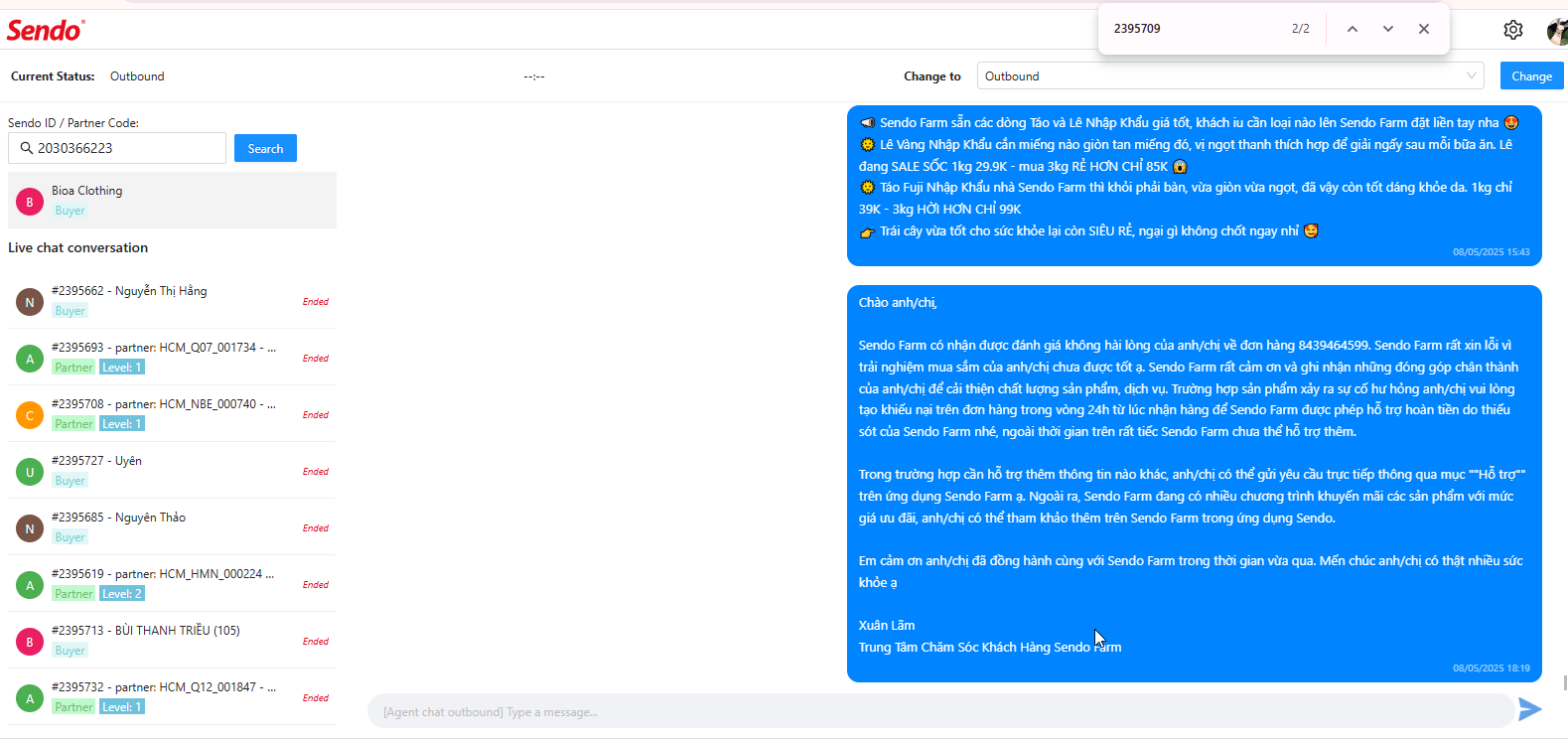Viewport: 1568px width, 743px height.
Task: Focus the agent chat message input
Action: 940,711
